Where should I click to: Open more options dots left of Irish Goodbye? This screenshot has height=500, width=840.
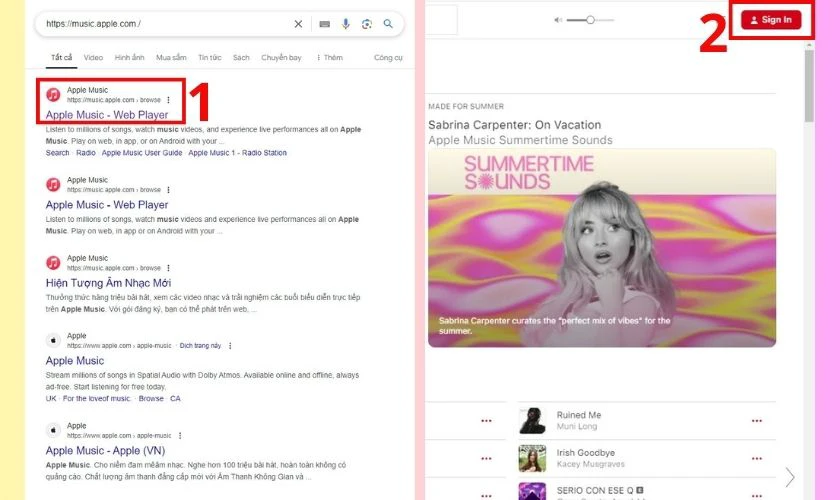click(486, 458)
